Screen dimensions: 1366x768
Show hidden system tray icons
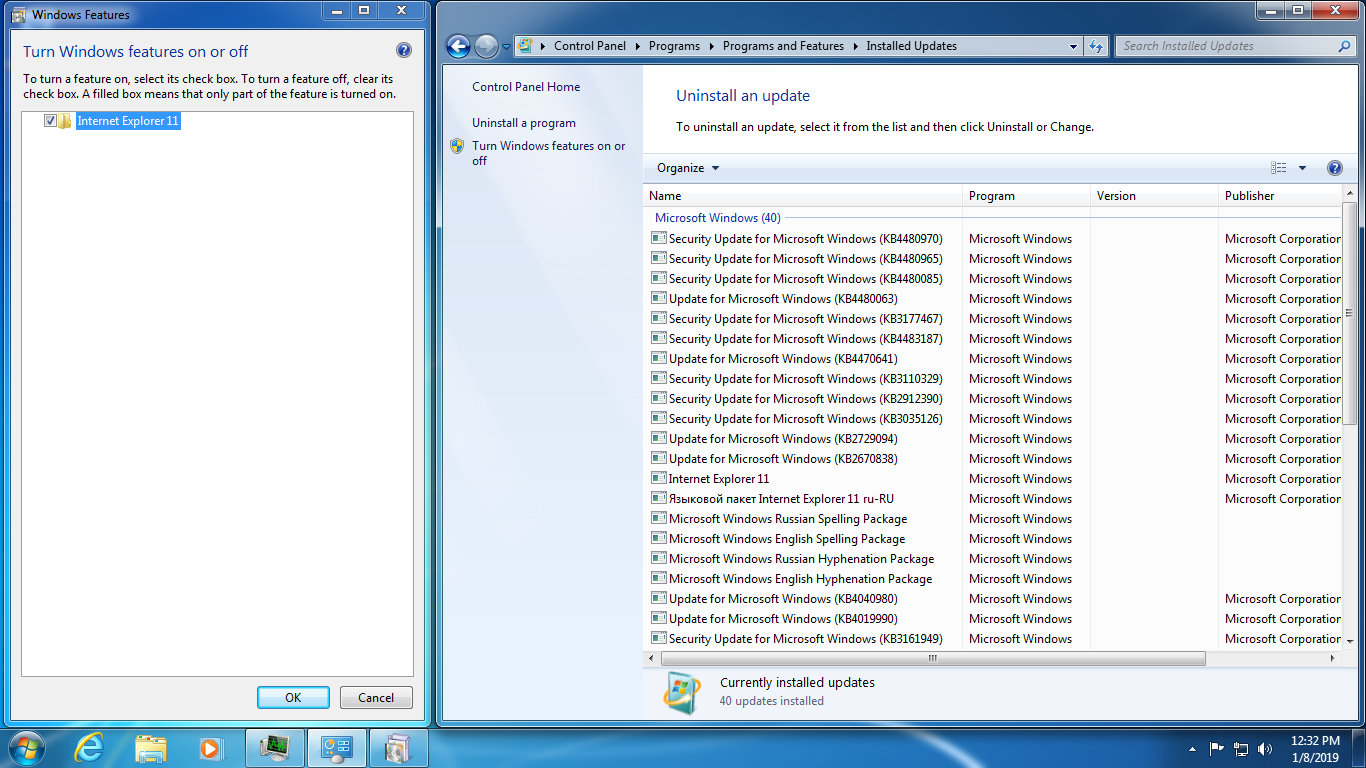click(x=1192, y=748)
